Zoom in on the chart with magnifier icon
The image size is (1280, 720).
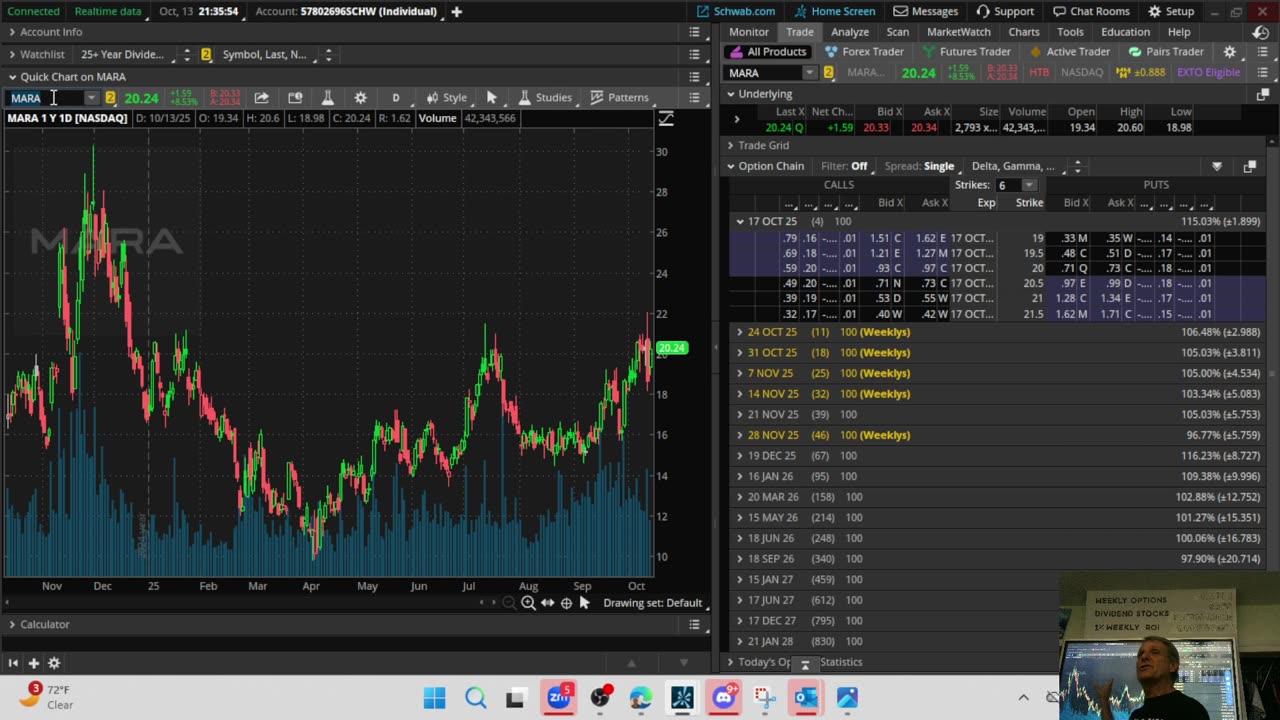pos(528,603)
